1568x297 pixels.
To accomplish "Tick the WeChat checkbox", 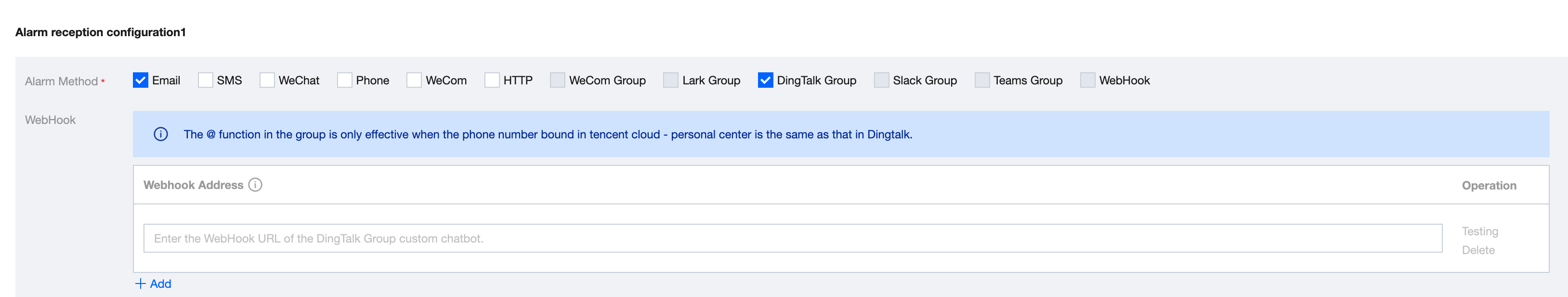I will (x=267, y=81).
